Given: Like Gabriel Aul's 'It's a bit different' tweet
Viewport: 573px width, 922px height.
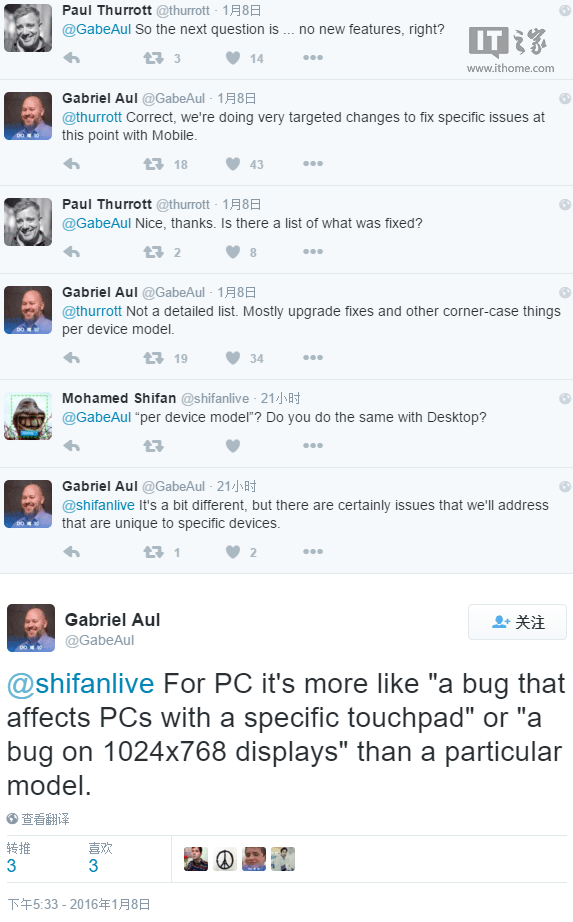Looking at the screenshot, I should coord(233,552).
